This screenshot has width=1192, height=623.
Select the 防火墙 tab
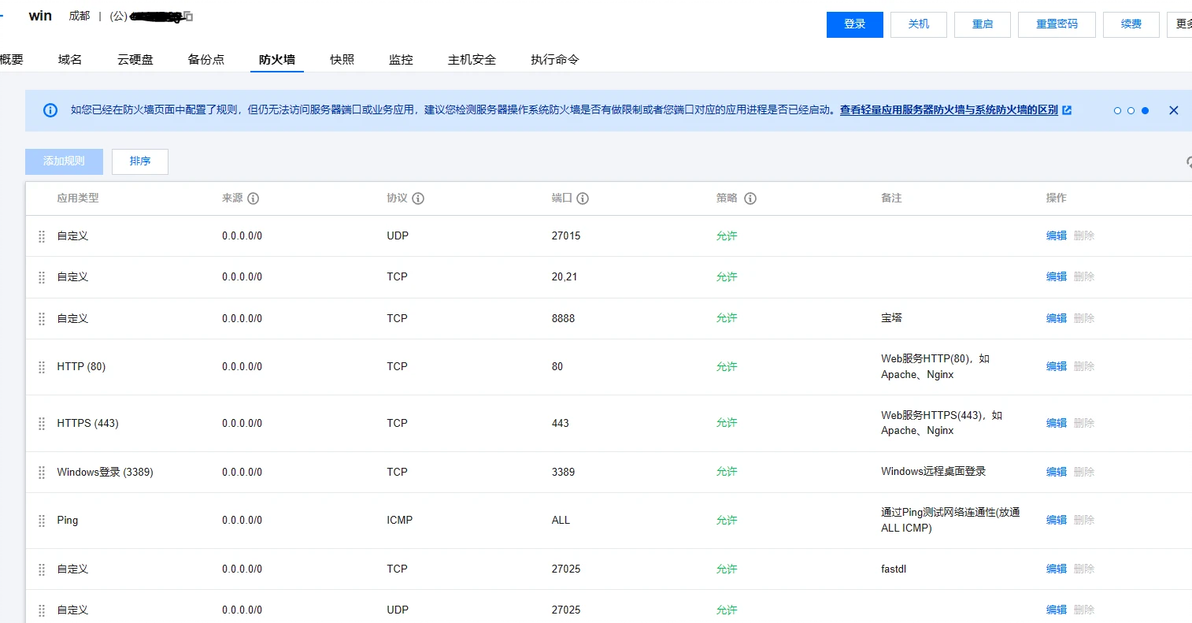pos(277,59)
